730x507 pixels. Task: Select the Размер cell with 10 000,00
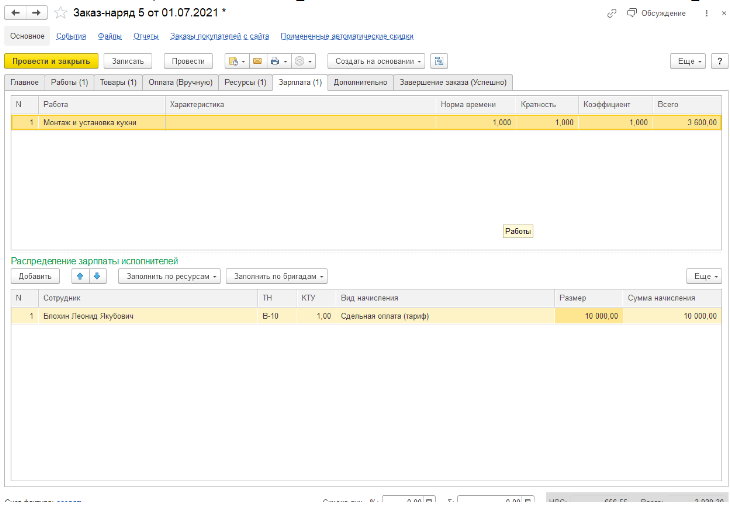[587, 316]
